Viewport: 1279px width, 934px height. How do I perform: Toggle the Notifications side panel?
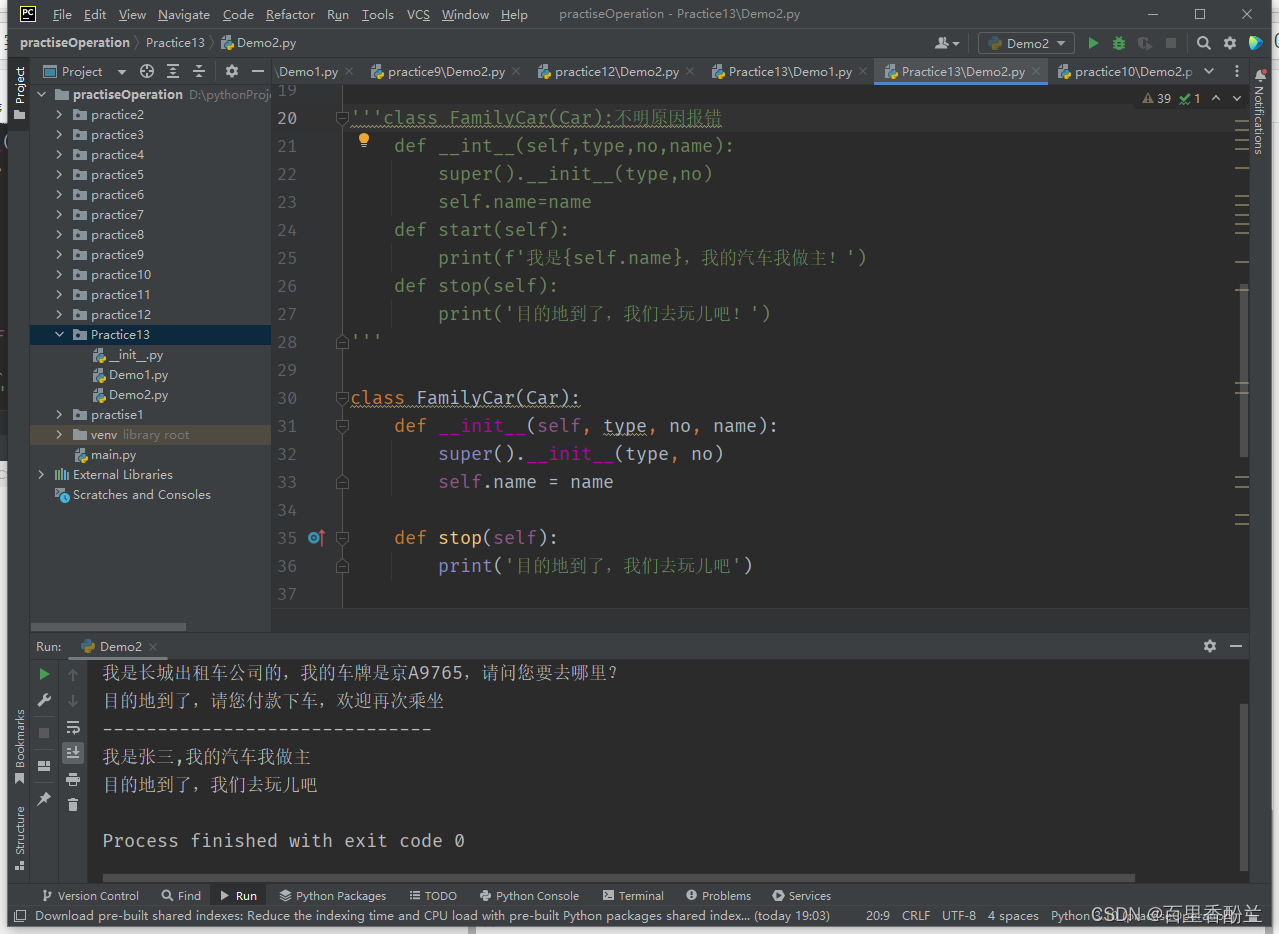pos(1259,113)
